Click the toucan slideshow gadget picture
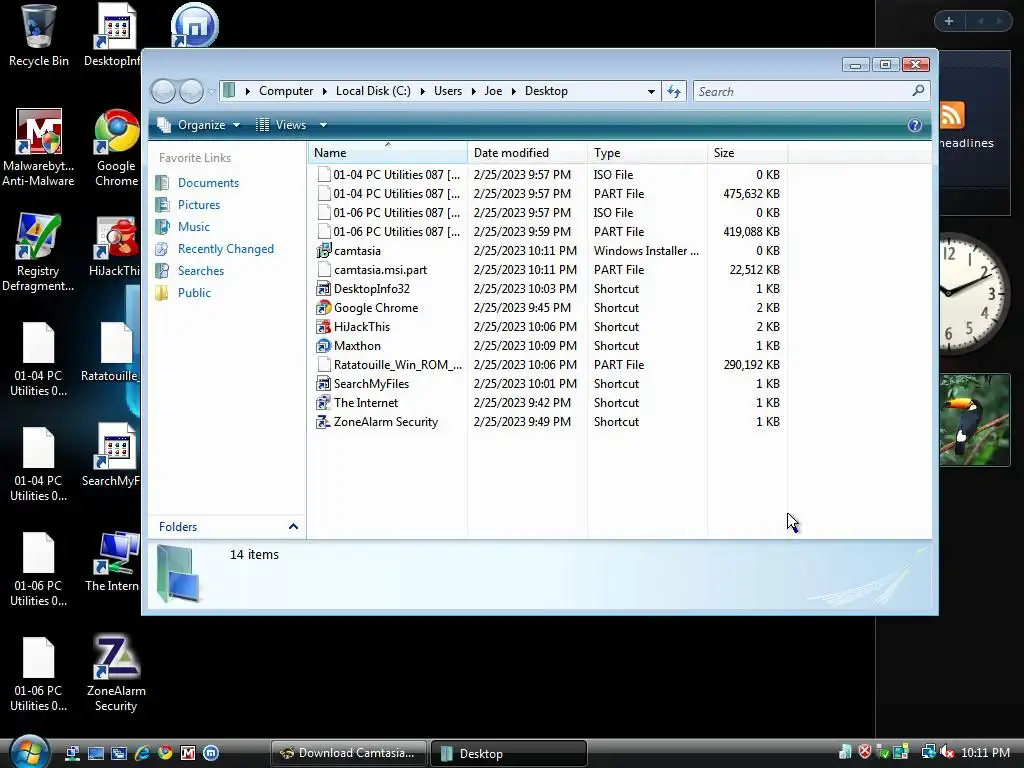Viewport: 1024px width, 768px height. (974, 420)
